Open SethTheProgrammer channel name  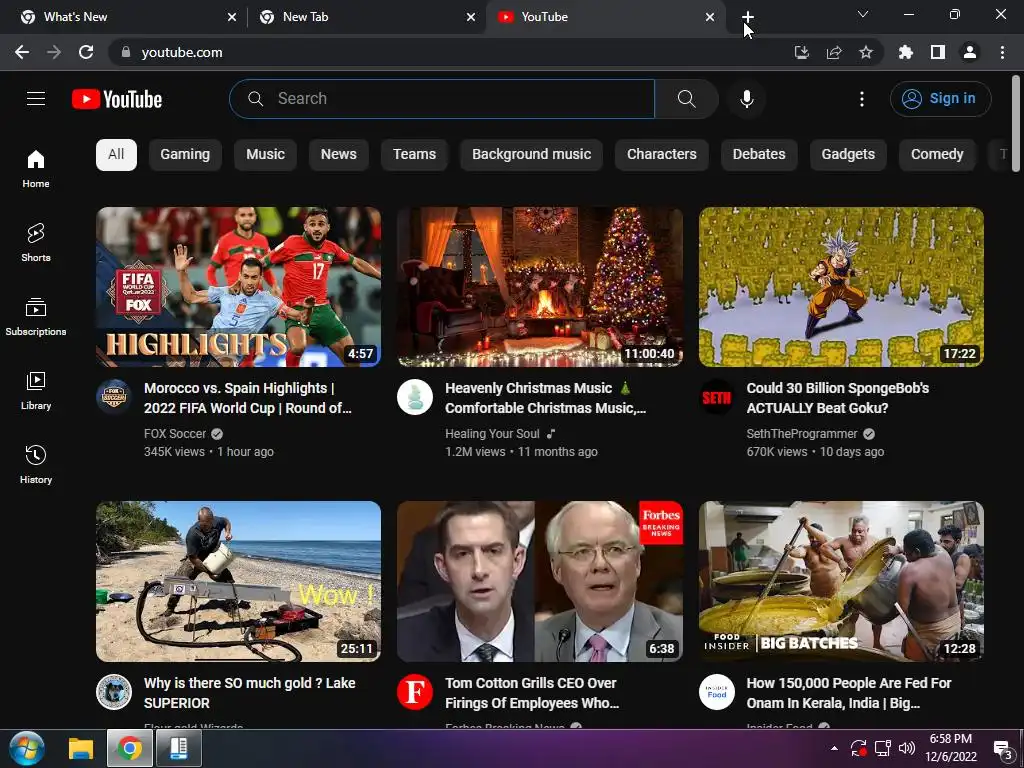[x=801, y=434]
